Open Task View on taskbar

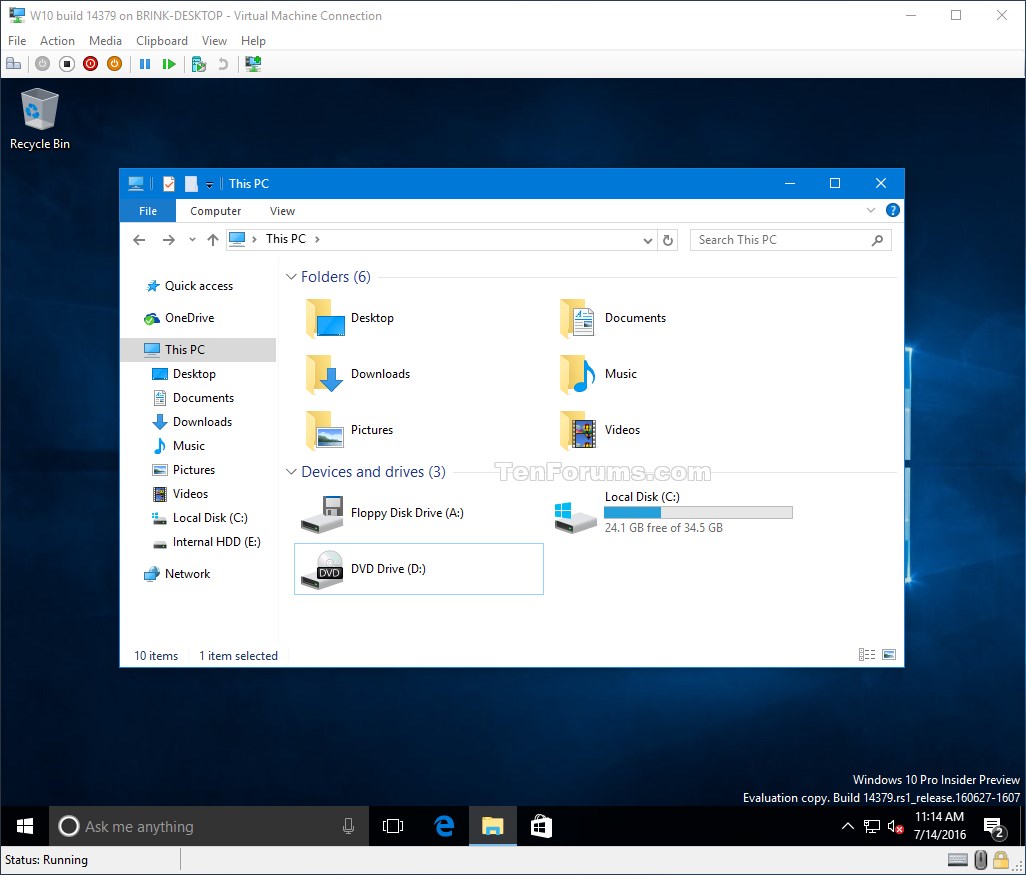coord(393,827)
